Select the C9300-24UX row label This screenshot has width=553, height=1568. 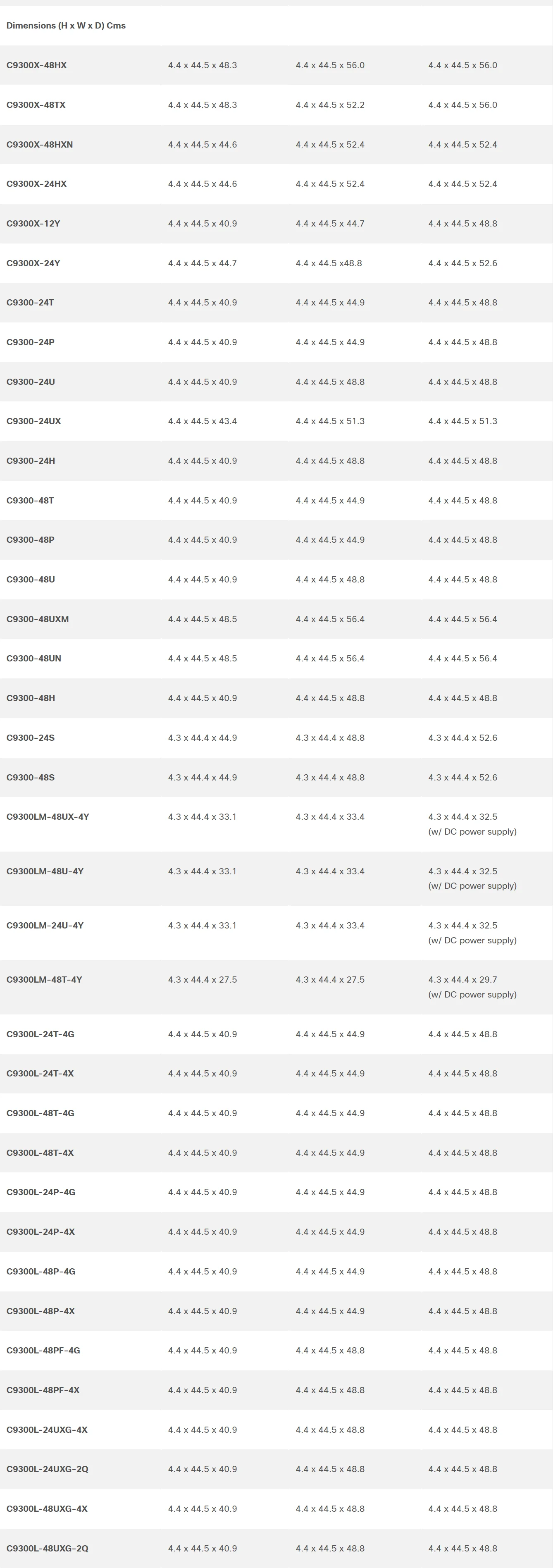click(33, 421)
